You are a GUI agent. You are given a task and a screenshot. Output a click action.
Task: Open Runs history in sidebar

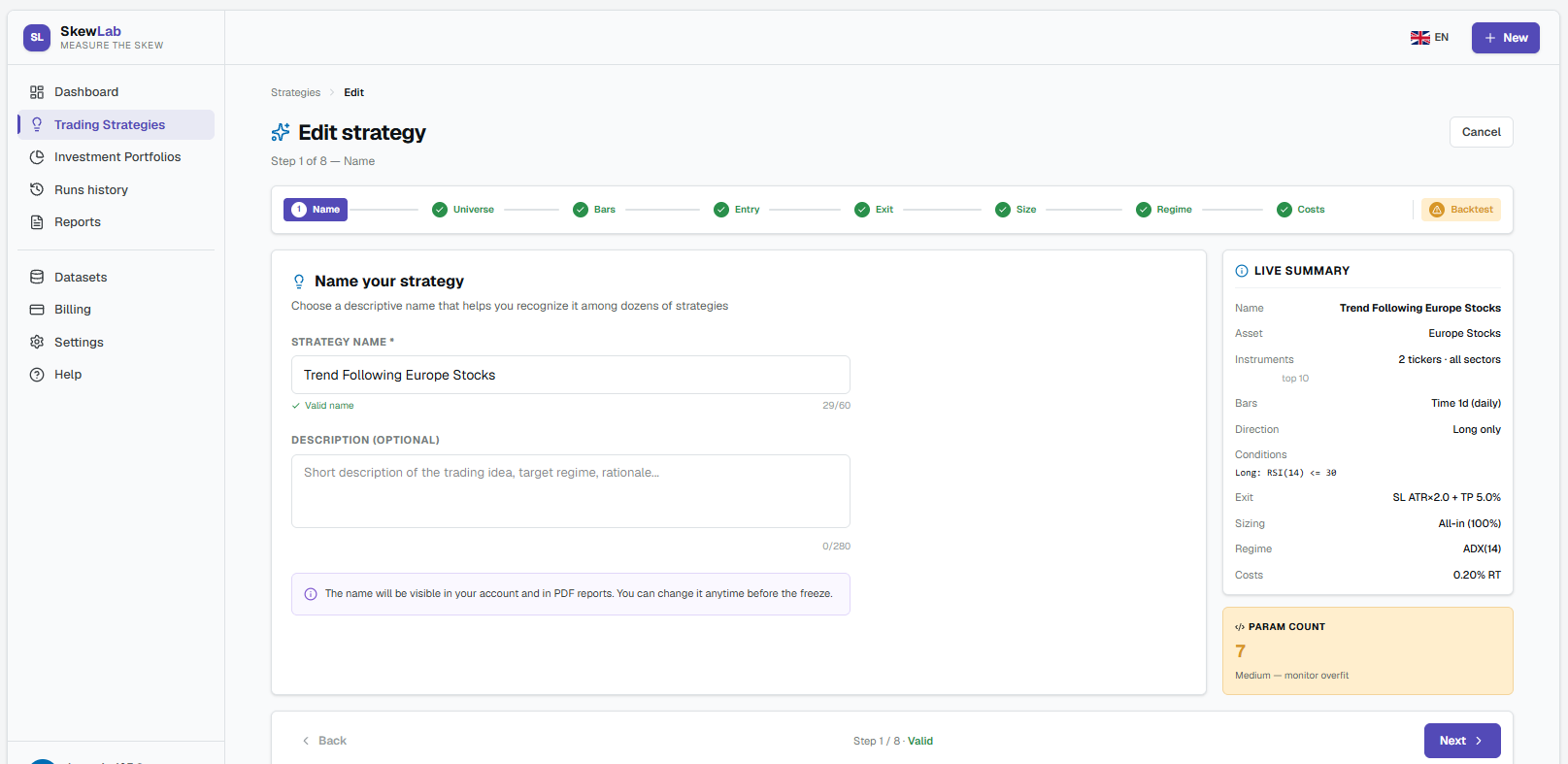pos(117,189)
